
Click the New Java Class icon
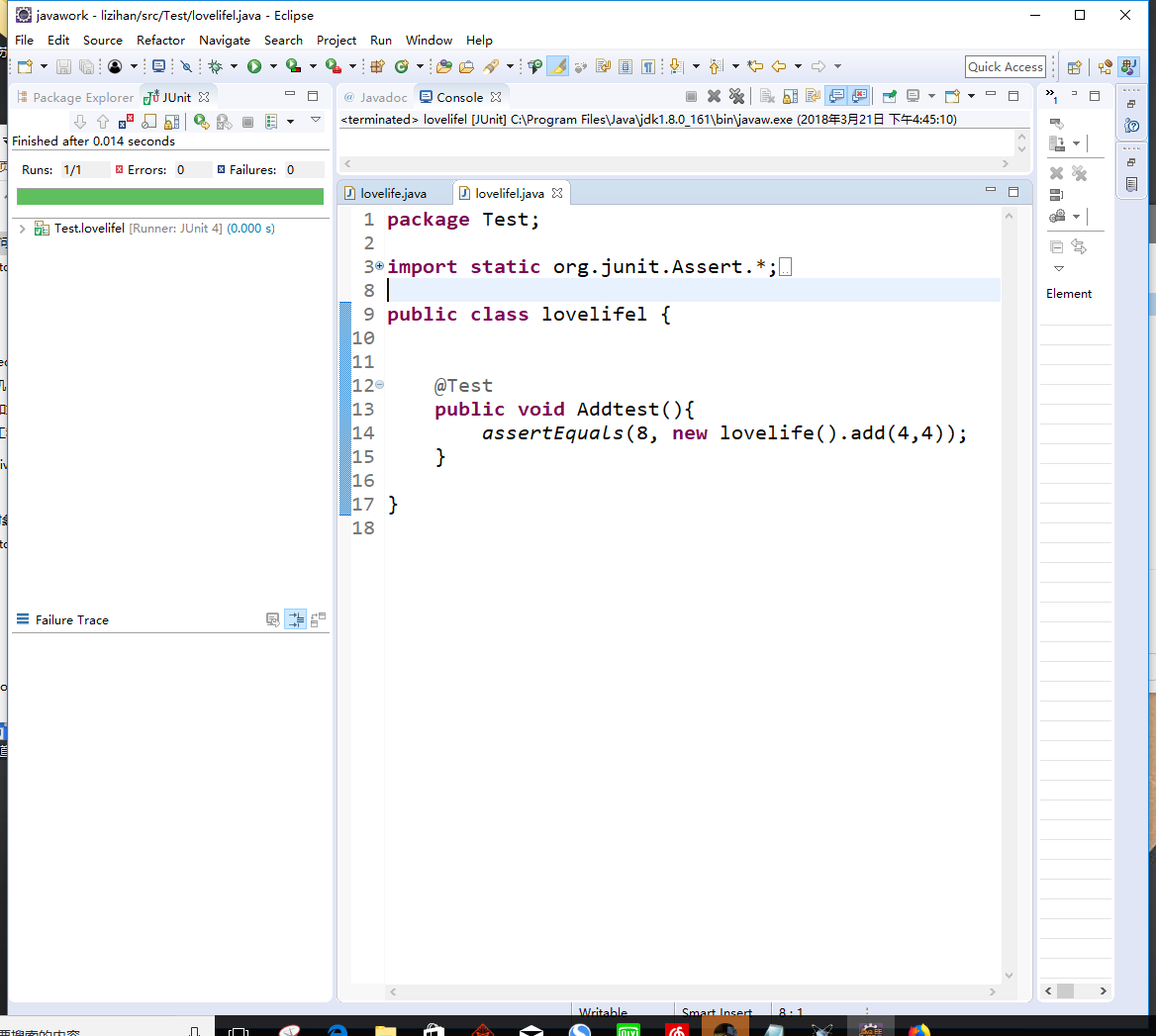point(401,66)
